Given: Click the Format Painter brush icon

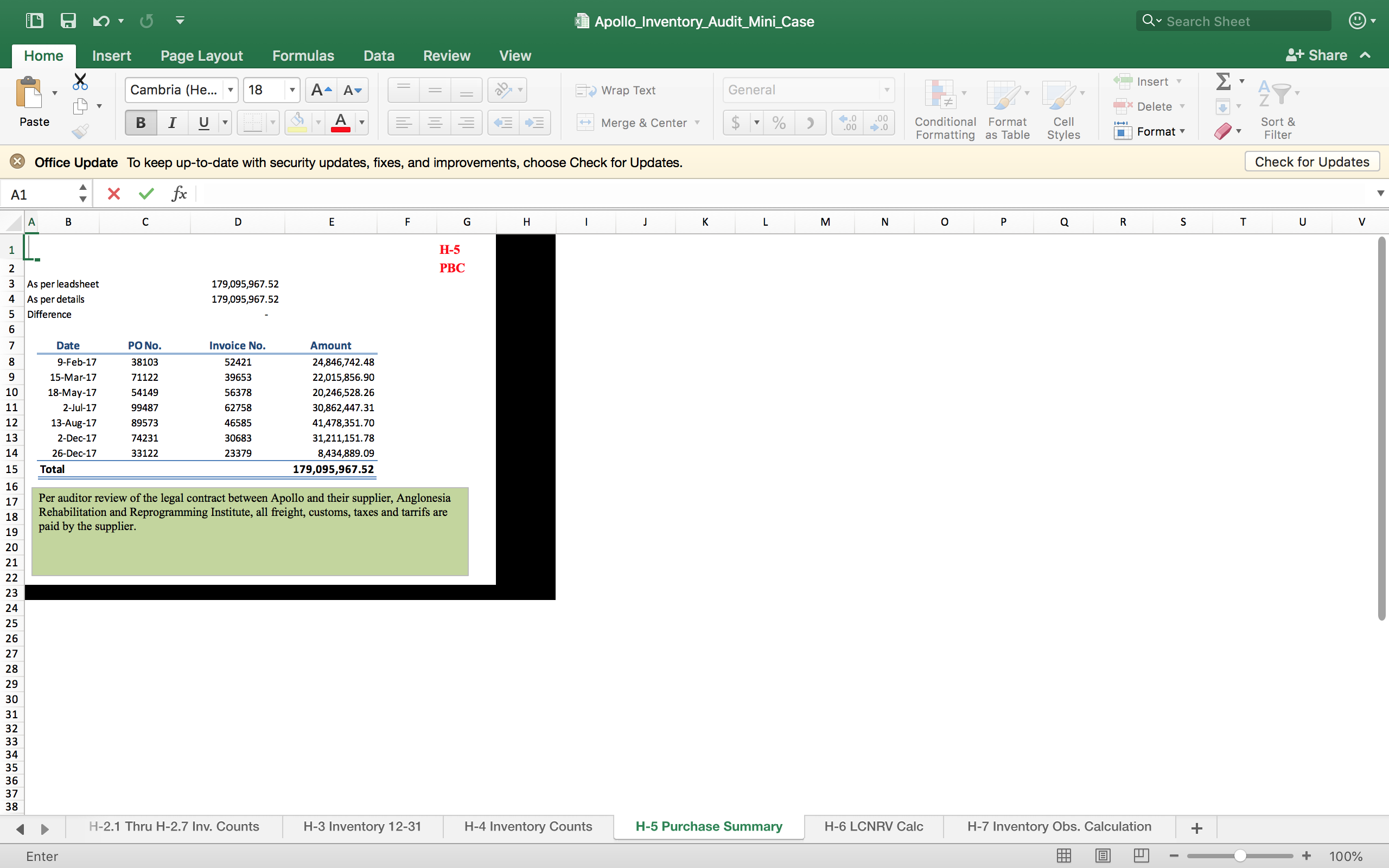Looking at the screenshot, I should tap(80, 131).
